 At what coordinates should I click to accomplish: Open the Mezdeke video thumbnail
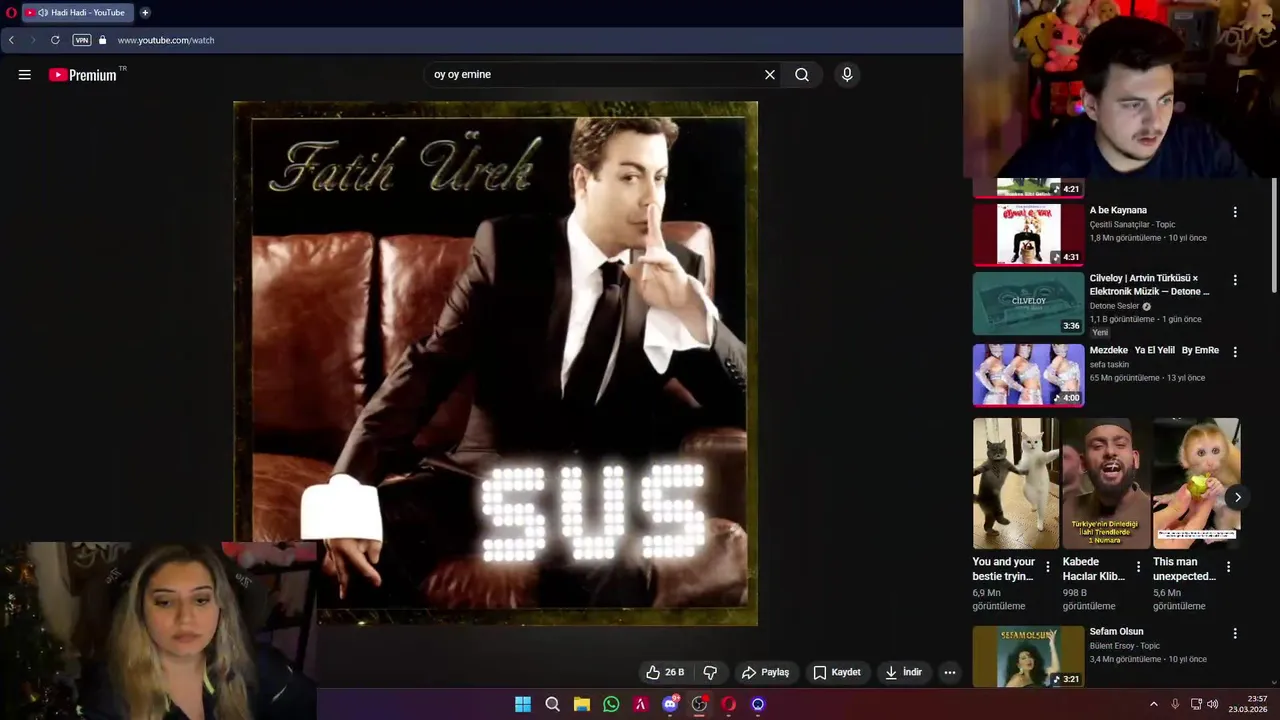[x=1028, y=375]
